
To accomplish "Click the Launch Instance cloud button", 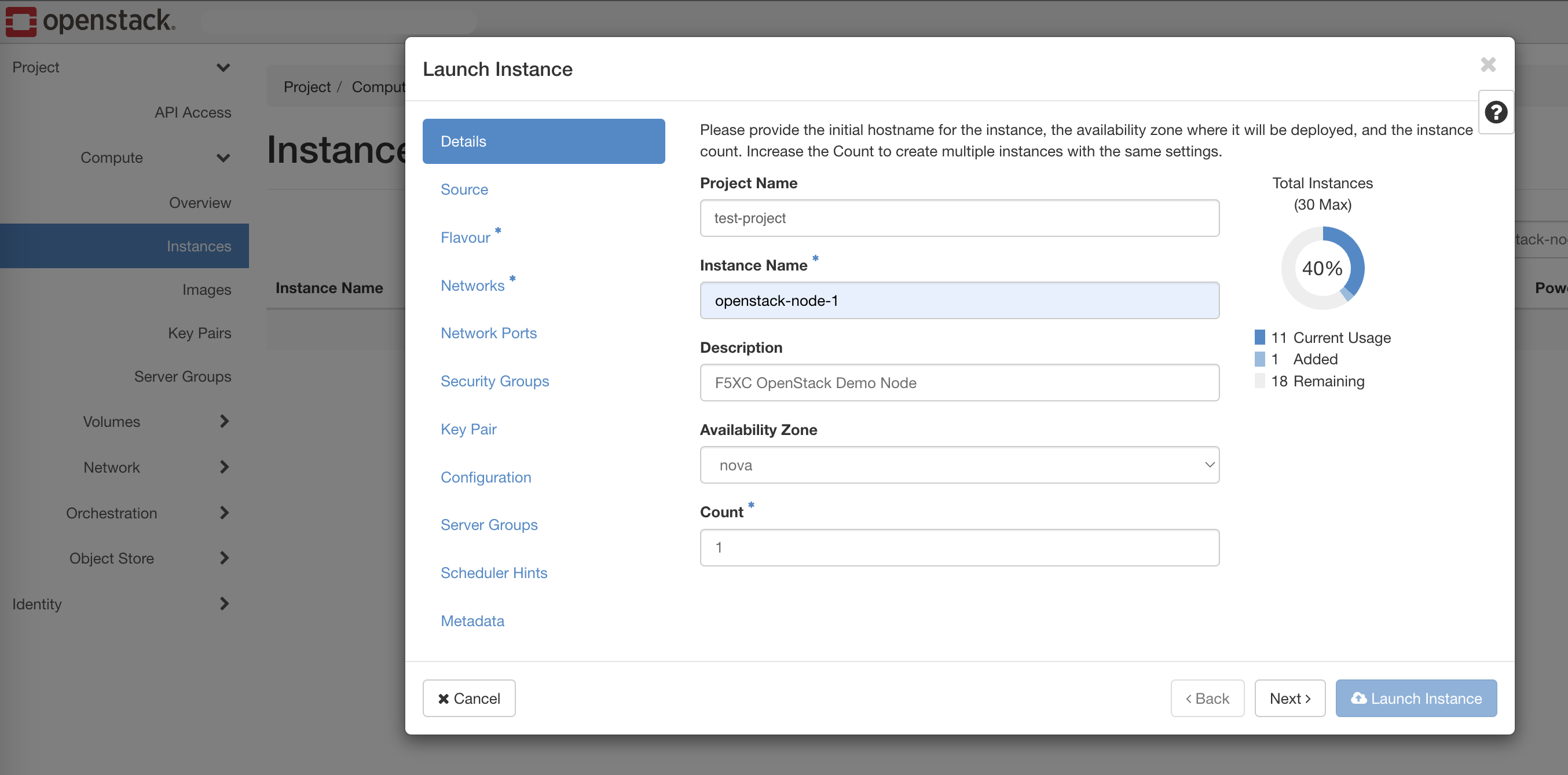I will pos(1416,698).
